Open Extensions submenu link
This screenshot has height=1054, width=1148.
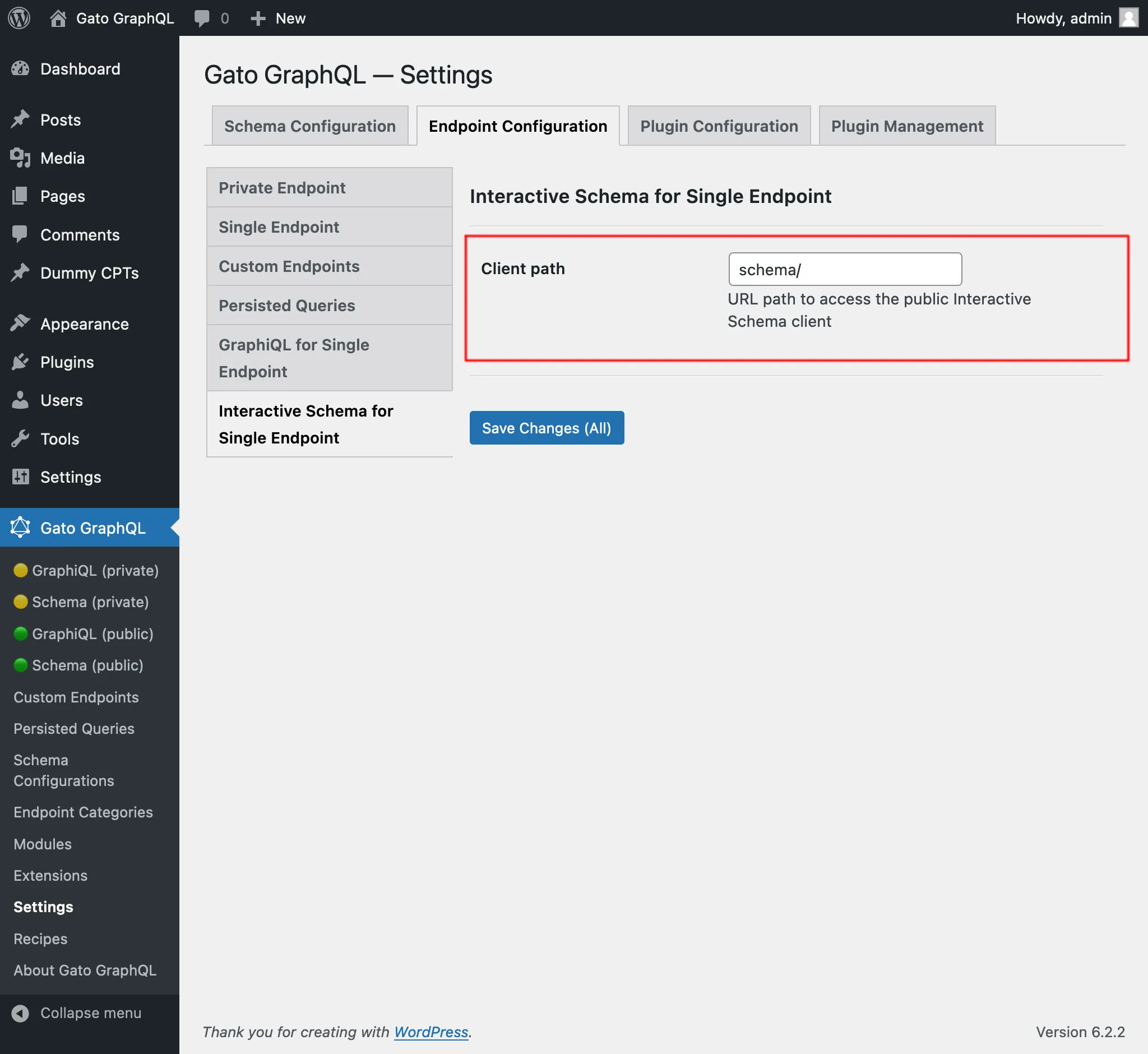point(50,876)
